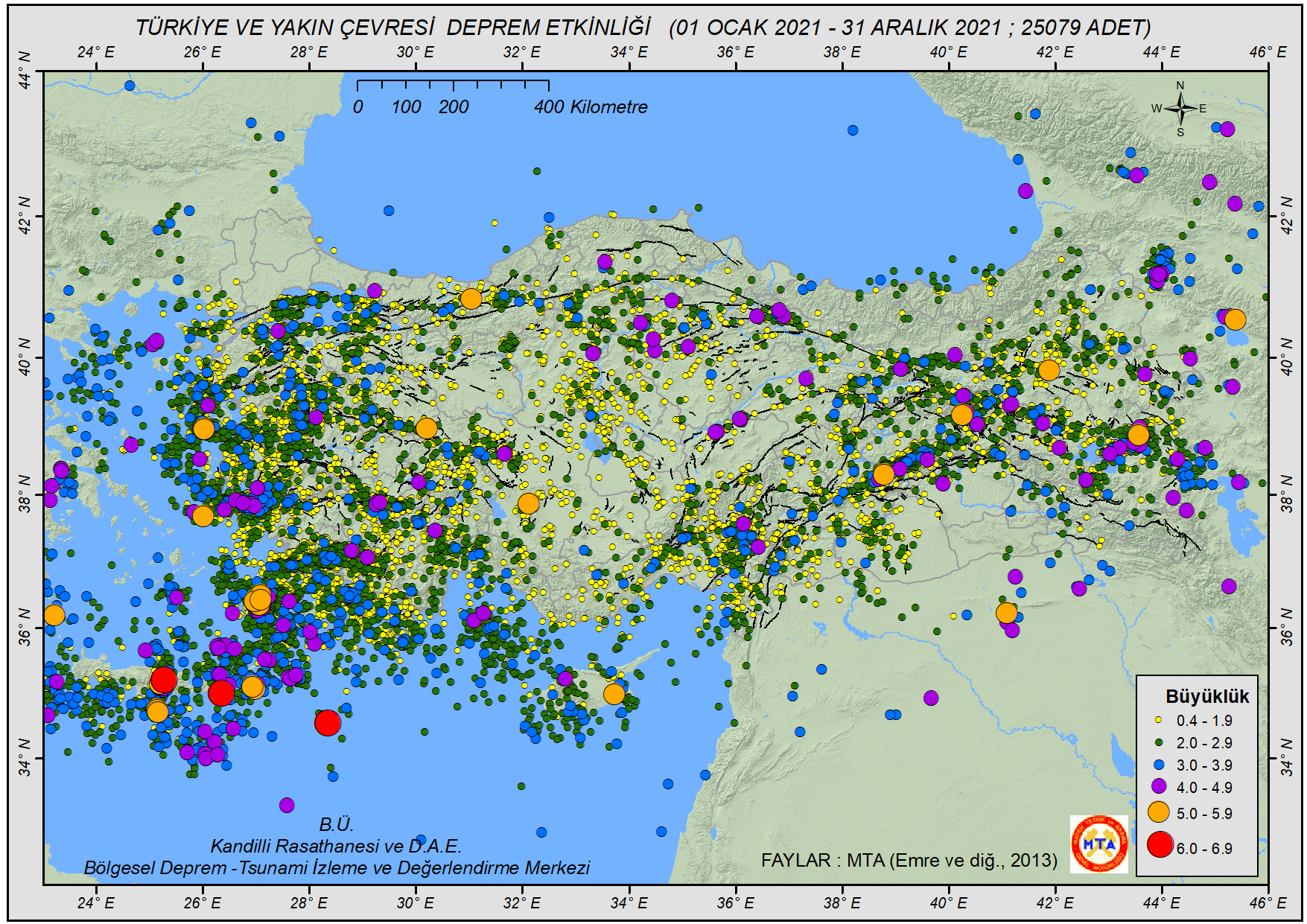Click Kandilli Rasathanesi ve D.A.E. text

(336, 847)
